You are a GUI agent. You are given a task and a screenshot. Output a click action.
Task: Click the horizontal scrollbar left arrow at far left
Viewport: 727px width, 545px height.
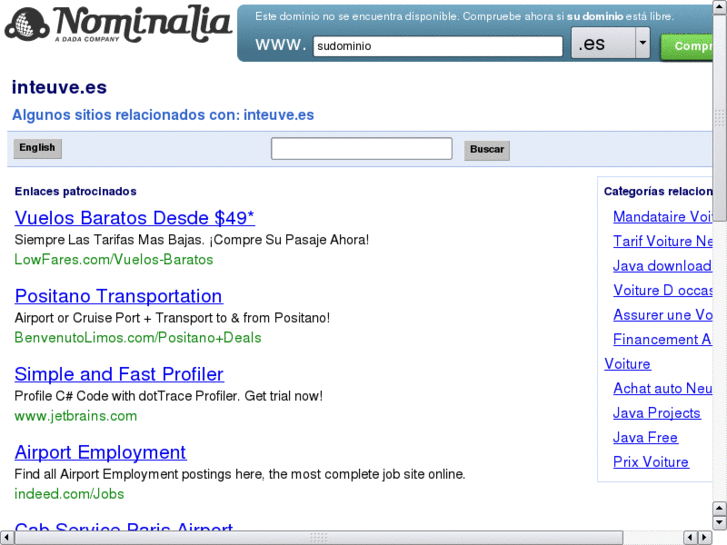6,538
